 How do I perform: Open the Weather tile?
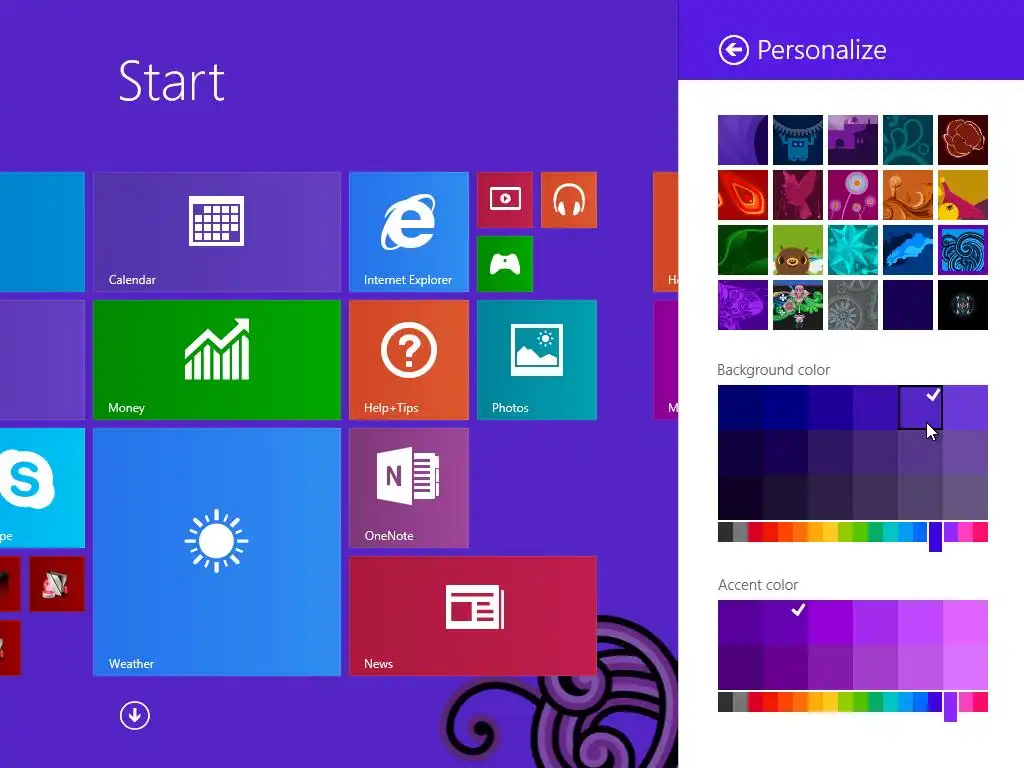[x=217, y=552]
